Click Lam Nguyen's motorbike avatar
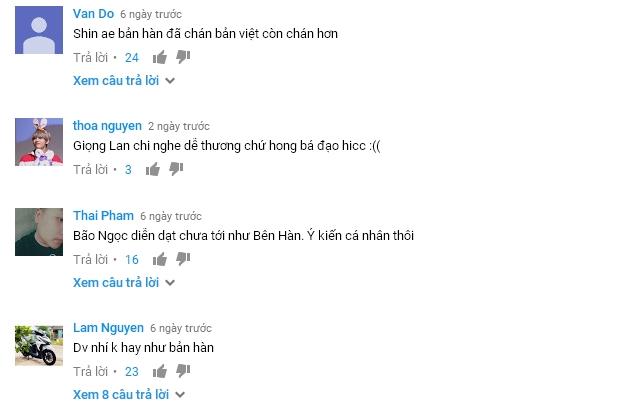Screen dimensions: 637x413 (x=39, y=346)
